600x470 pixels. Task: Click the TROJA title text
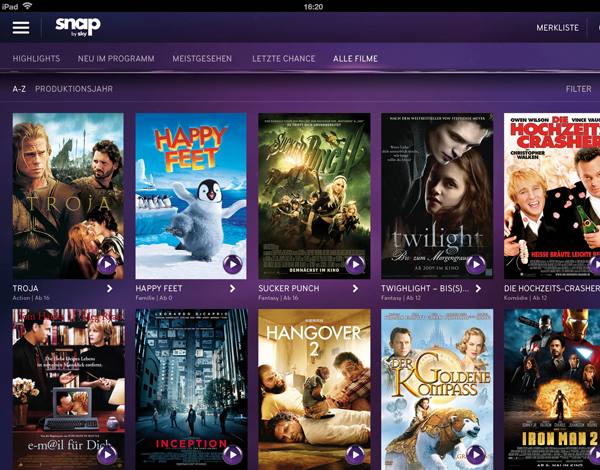(25, 289)
